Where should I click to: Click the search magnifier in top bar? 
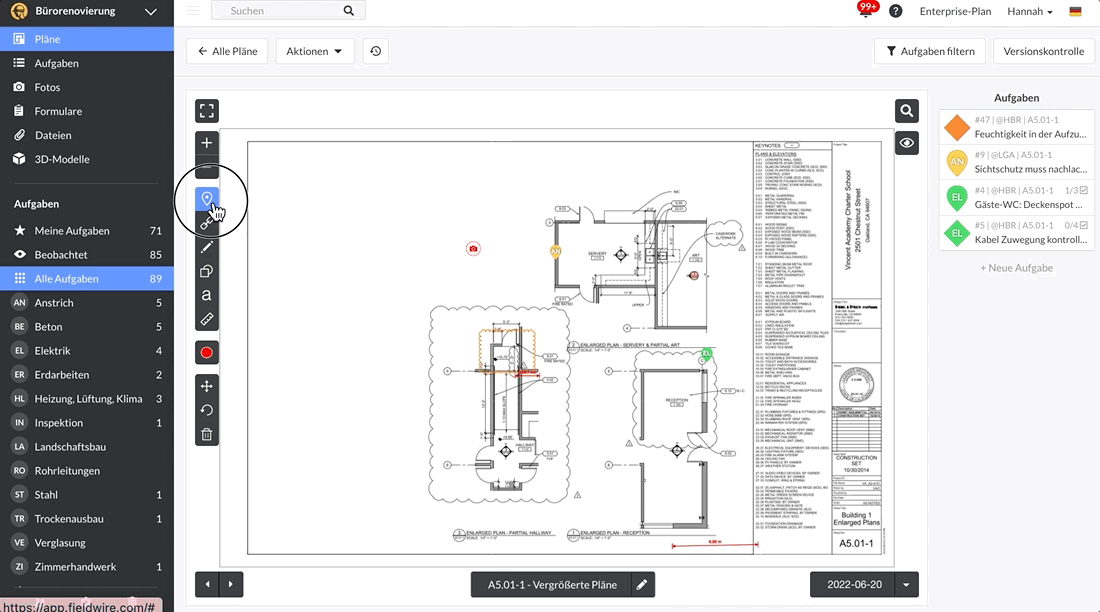click(x=349, y=11)
